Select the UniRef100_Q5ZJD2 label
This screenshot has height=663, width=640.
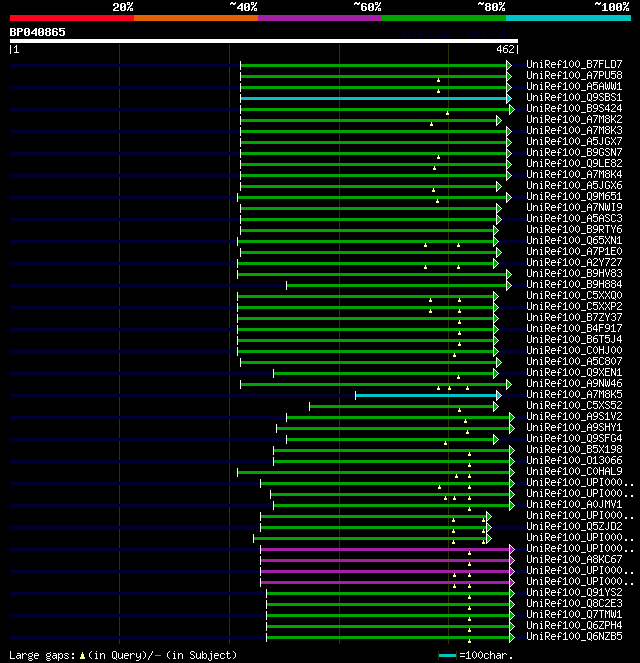click(x=574, y=526)
